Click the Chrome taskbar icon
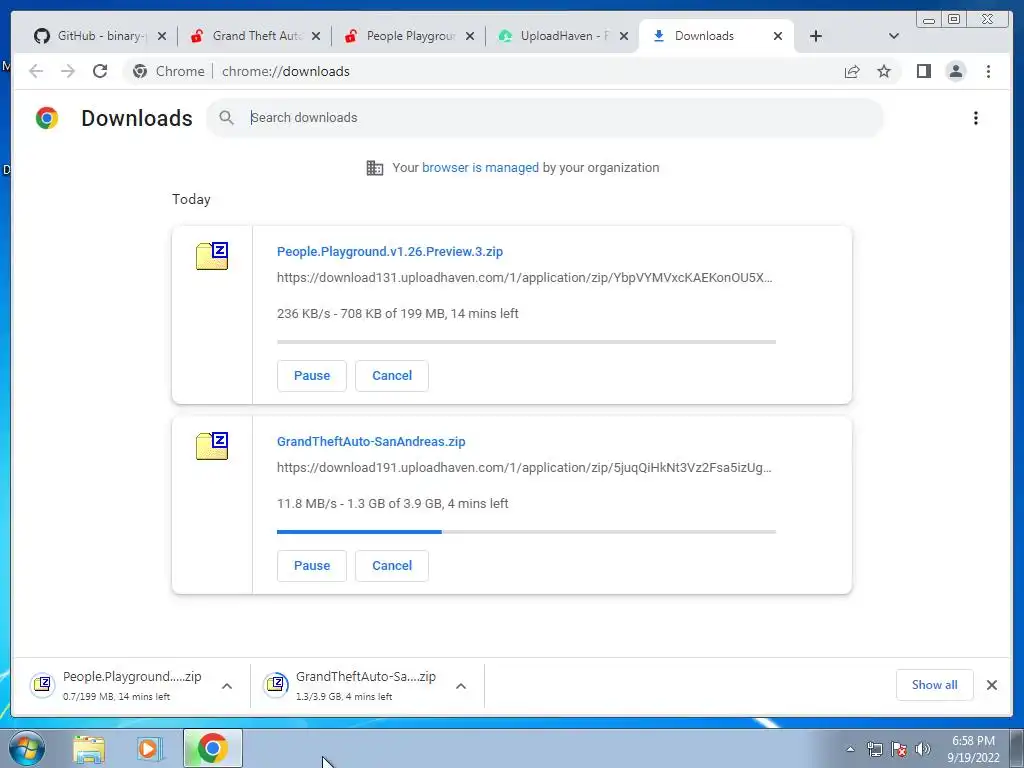This screenshot has height=768, width=1024. 213,748
